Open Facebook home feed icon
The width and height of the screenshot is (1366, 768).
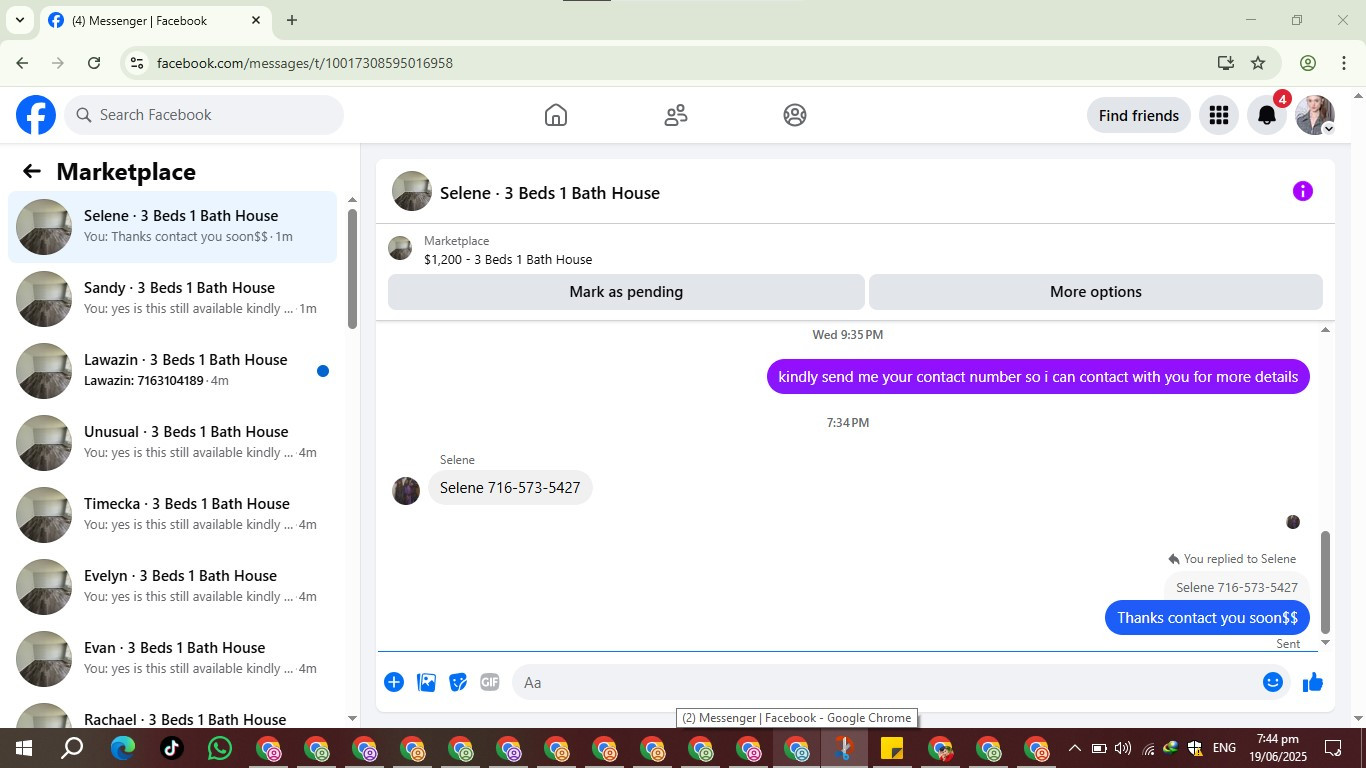click(556, 115)
